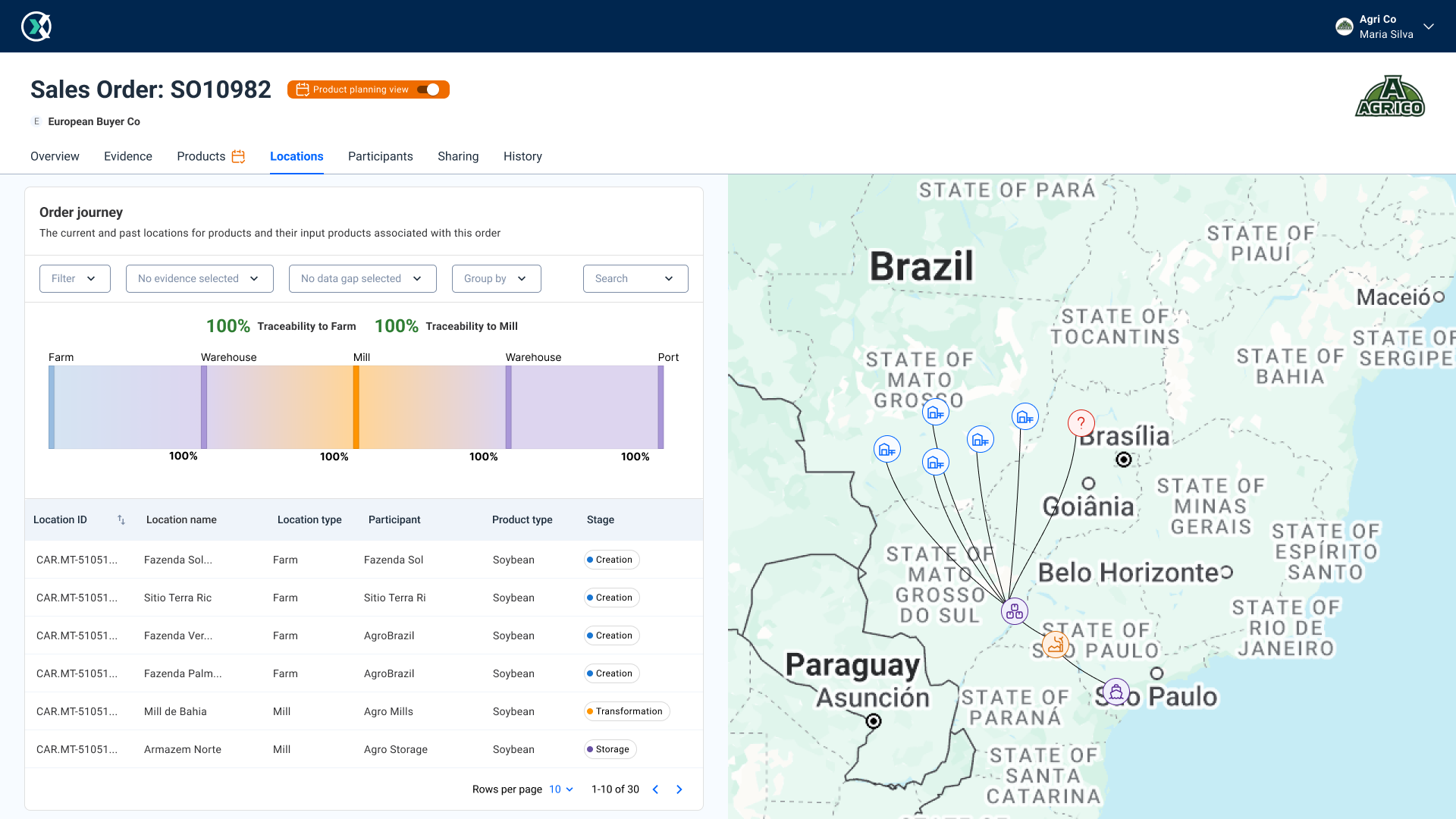Image resolution: width=1456 pixels, height=819 pixels.
Task: Open the Overview tab
Action: (x=55, y=156)
